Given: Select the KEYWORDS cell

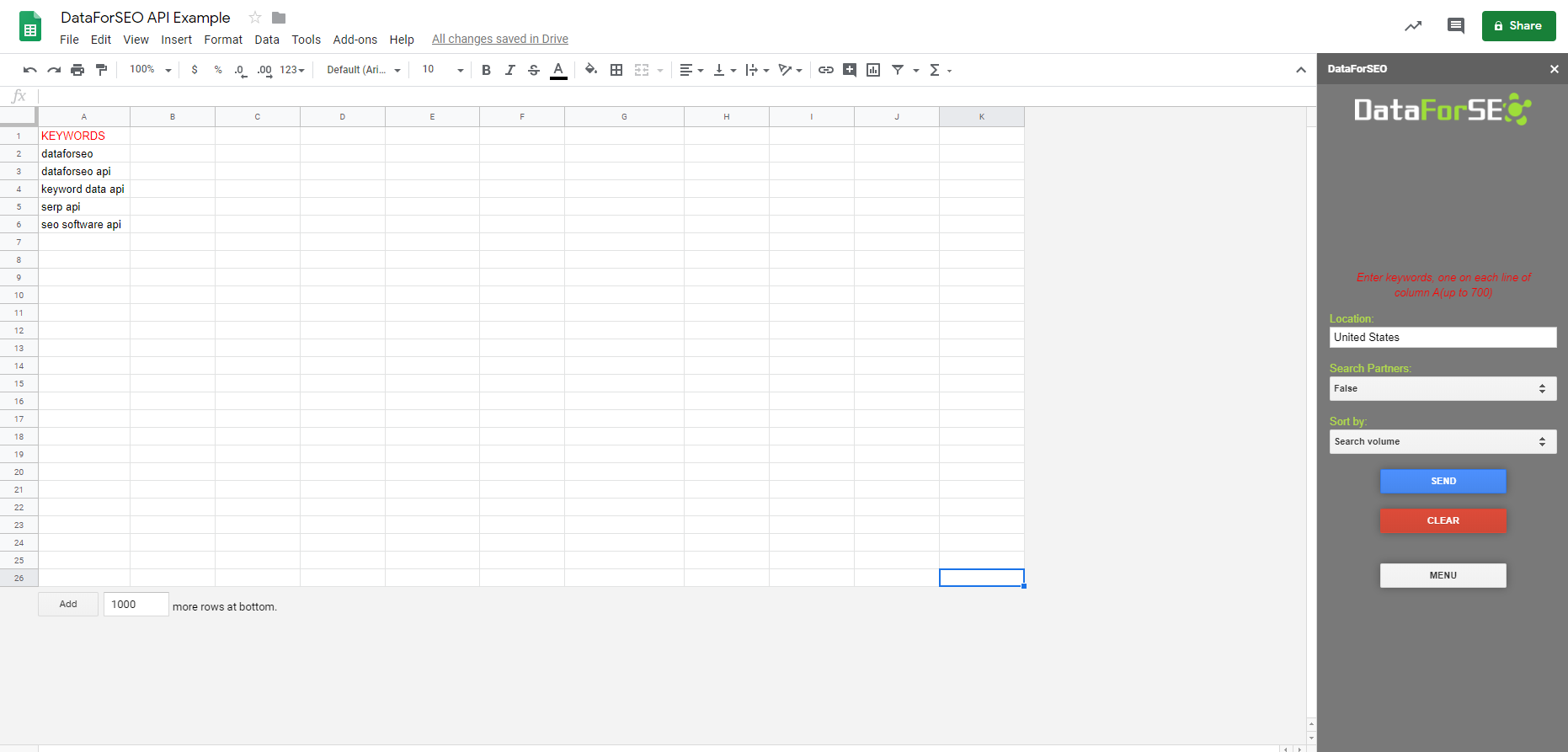Looking at the screenshot, I should [x=84, y=136].
